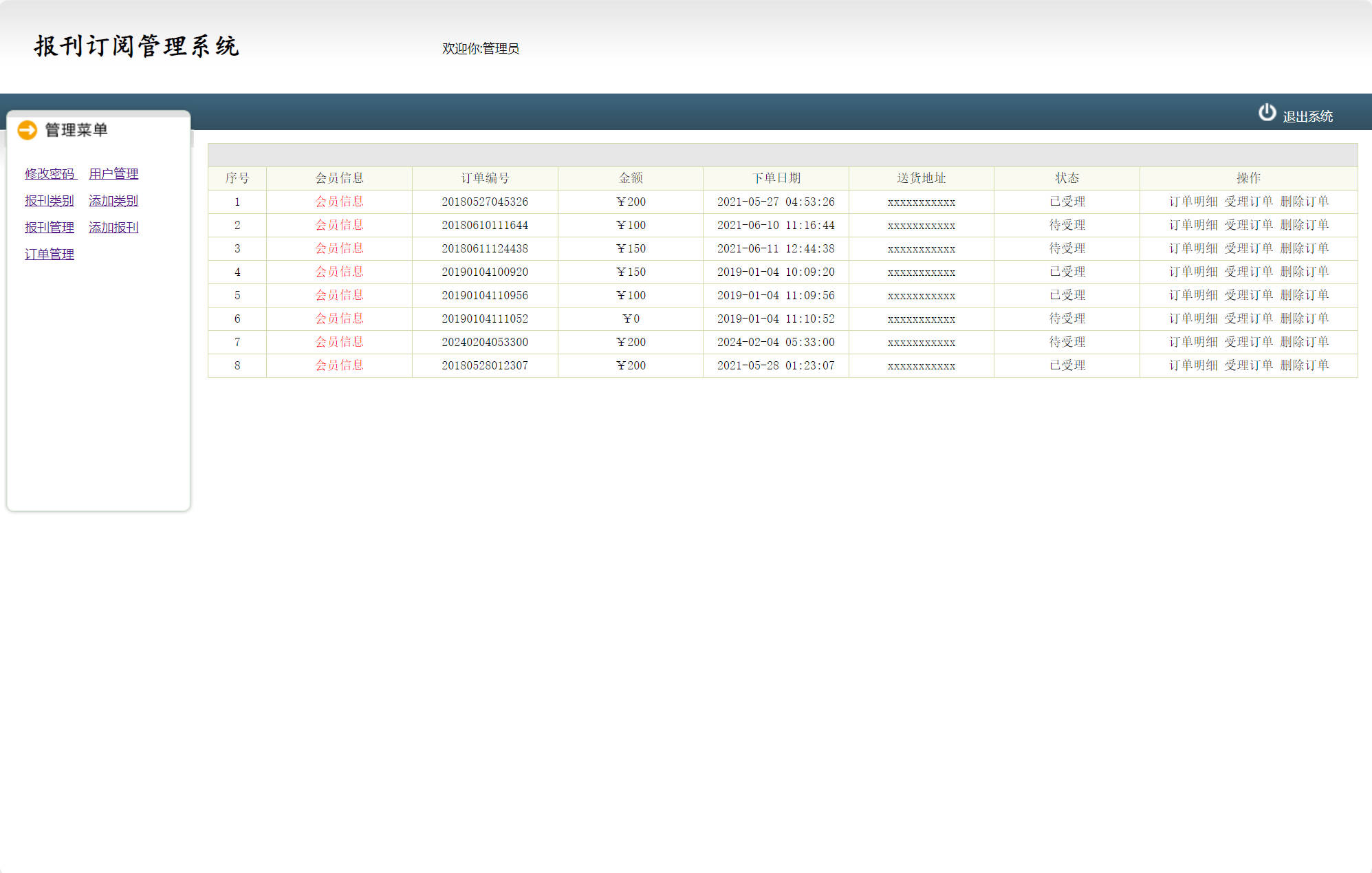Screen dimensions: 1372x873
Task: Click 受理订单 for order 20180611124438
Action: pyautogui.click(x=1249, y=248)
